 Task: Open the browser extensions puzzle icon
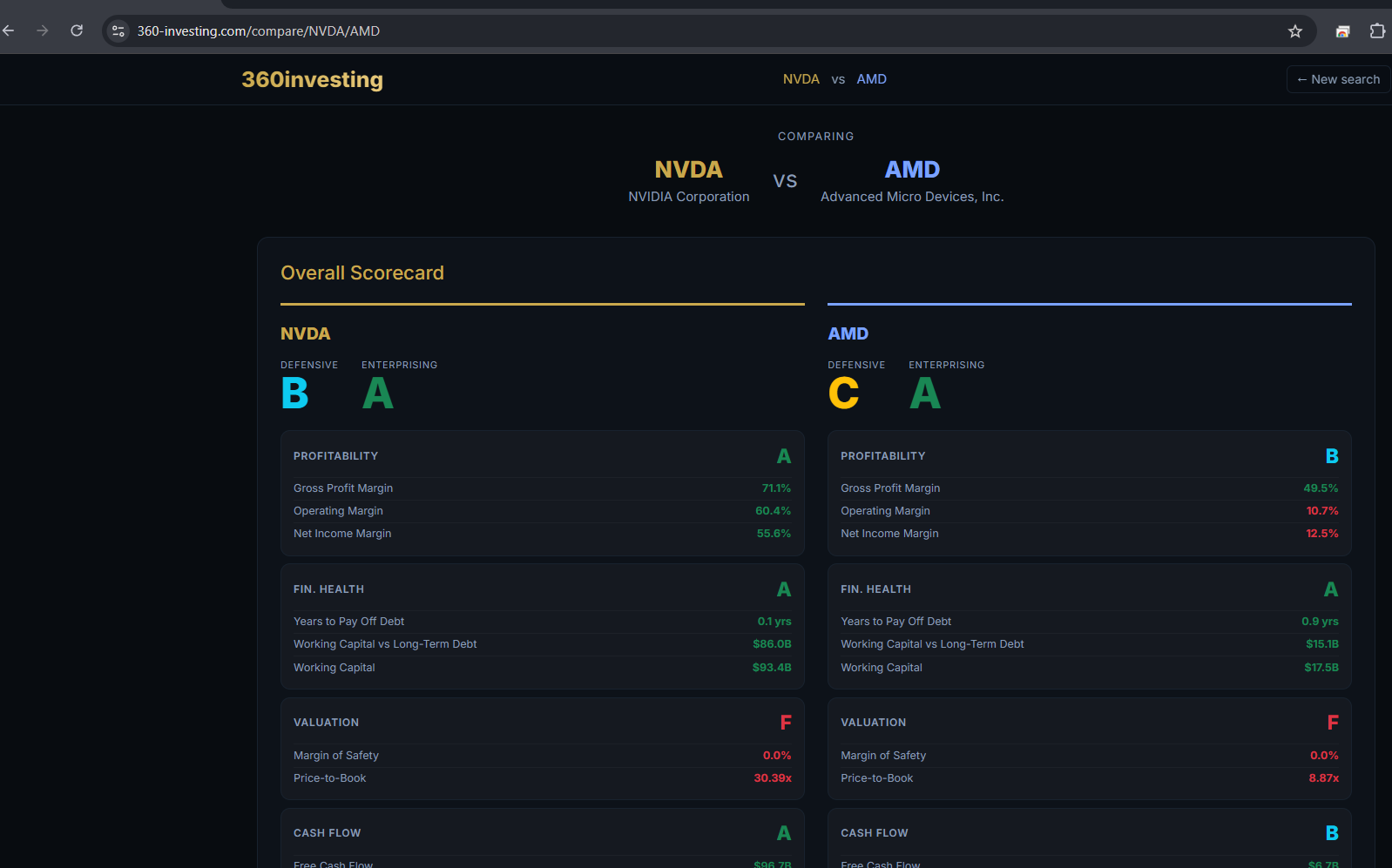(x=1377, y=31)
